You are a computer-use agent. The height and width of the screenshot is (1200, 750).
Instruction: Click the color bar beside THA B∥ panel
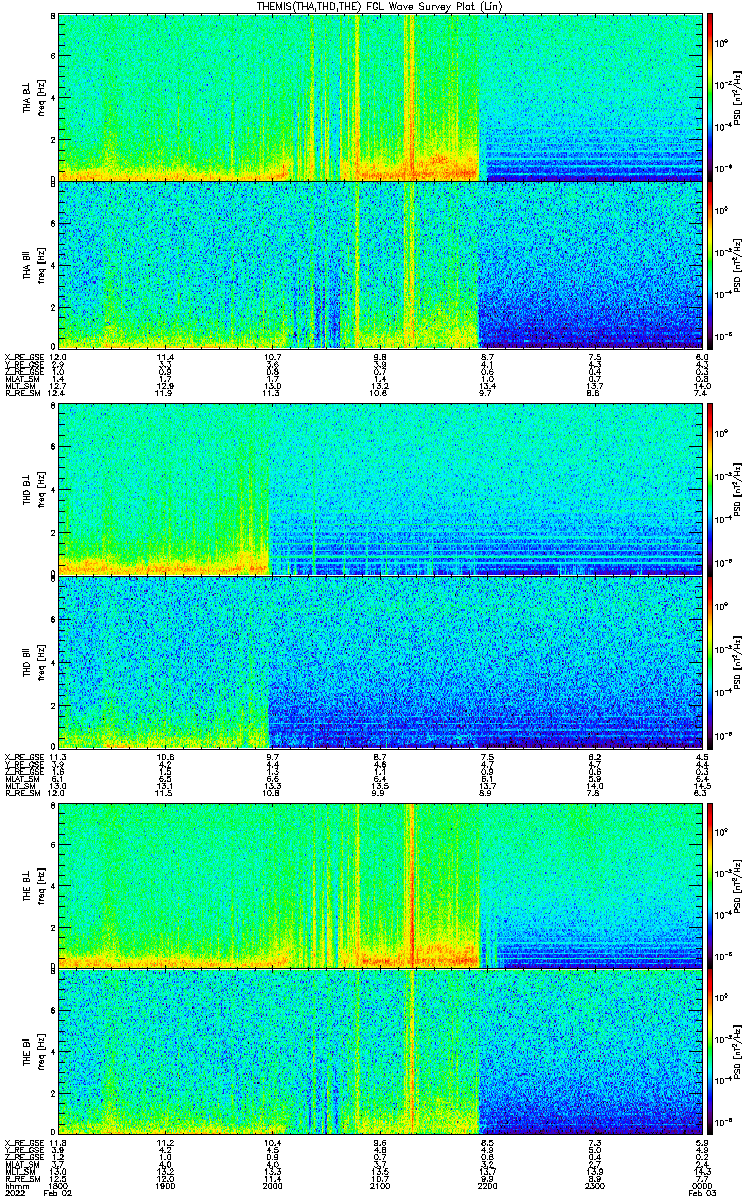pyautogui.click(x=710, y=264)
